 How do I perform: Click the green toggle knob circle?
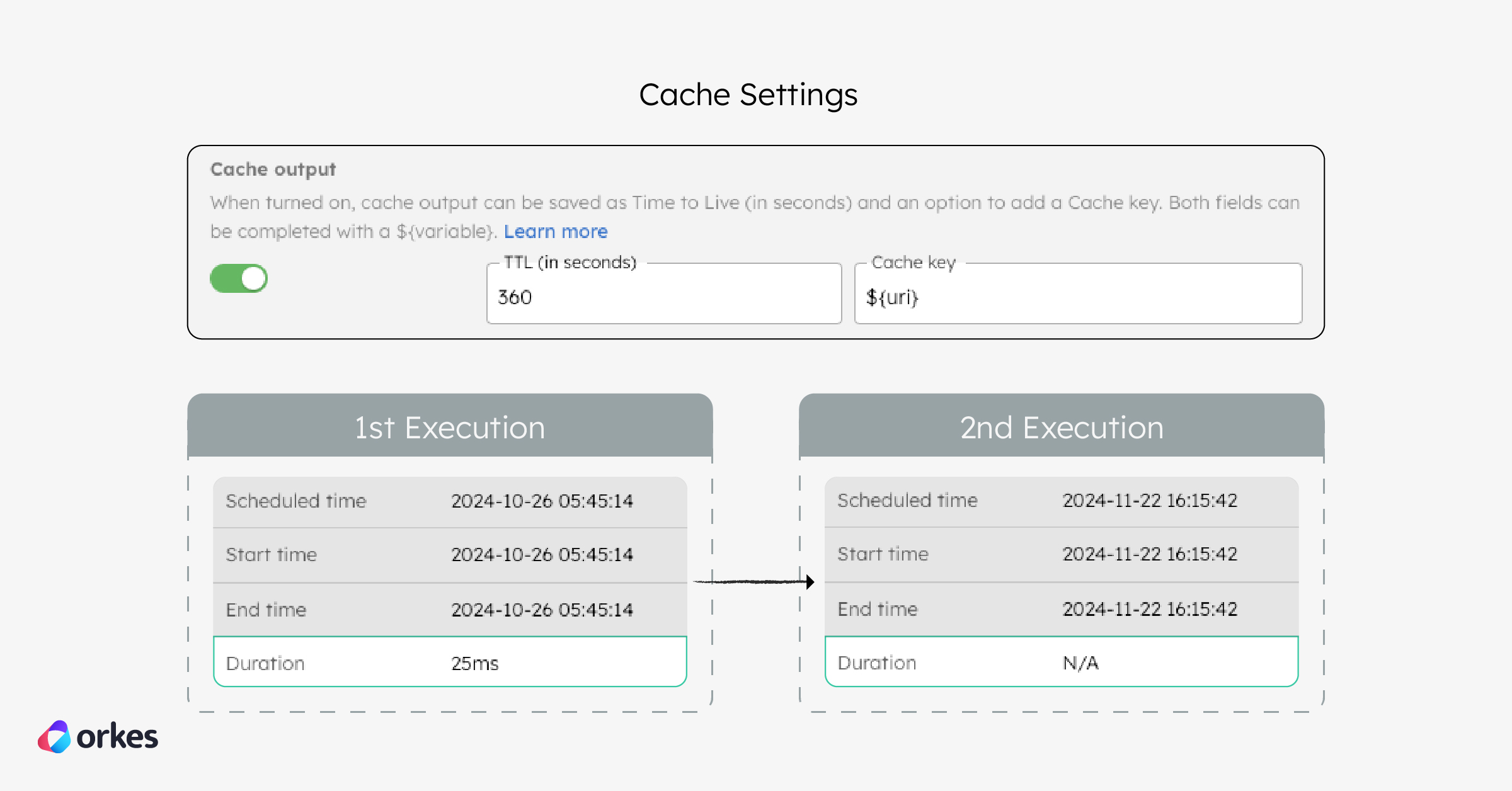point(254,277)
